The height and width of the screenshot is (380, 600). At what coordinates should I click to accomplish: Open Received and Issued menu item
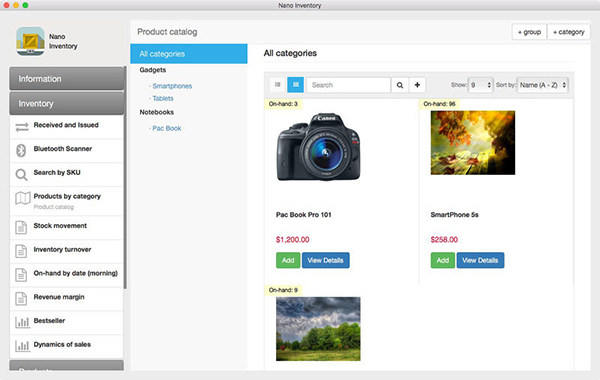pos(67,127)
